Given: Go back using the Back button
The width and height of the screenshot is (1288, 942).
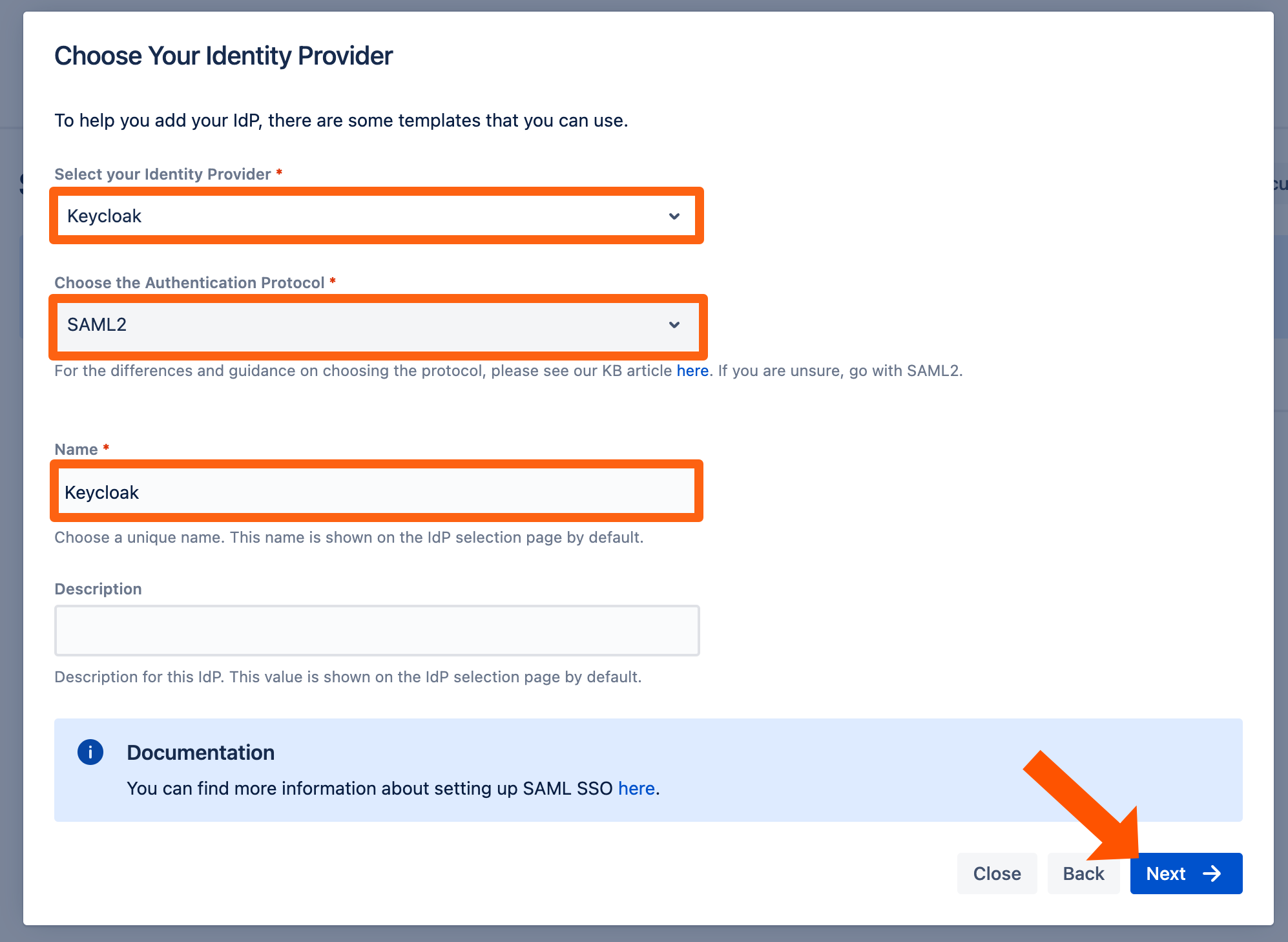Looking at the screenshot, I should 1083,874.
